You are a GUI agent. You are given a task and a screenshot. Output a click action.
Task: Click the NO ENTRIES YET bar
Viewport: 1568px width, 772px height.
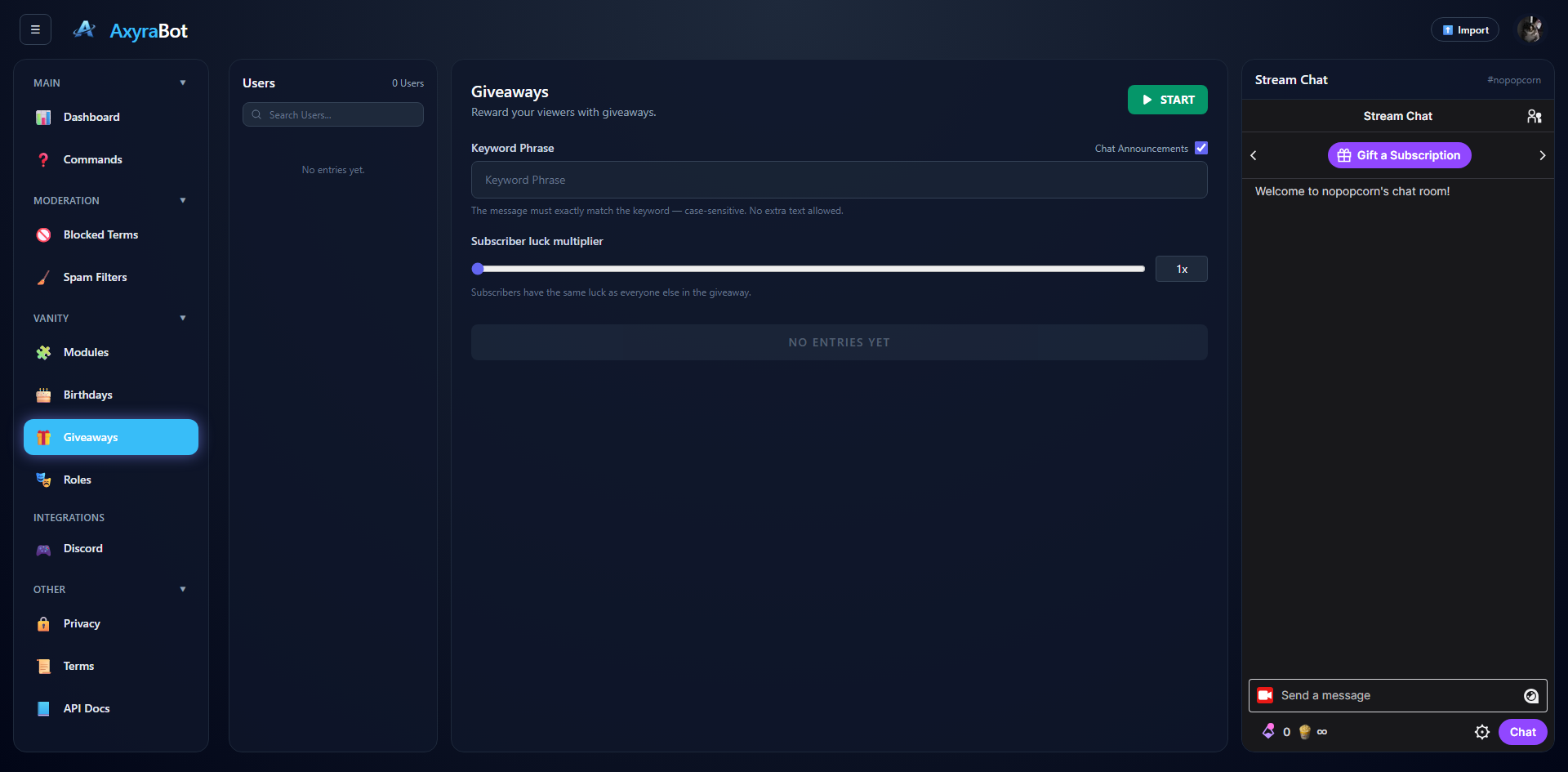pos(839,342)
